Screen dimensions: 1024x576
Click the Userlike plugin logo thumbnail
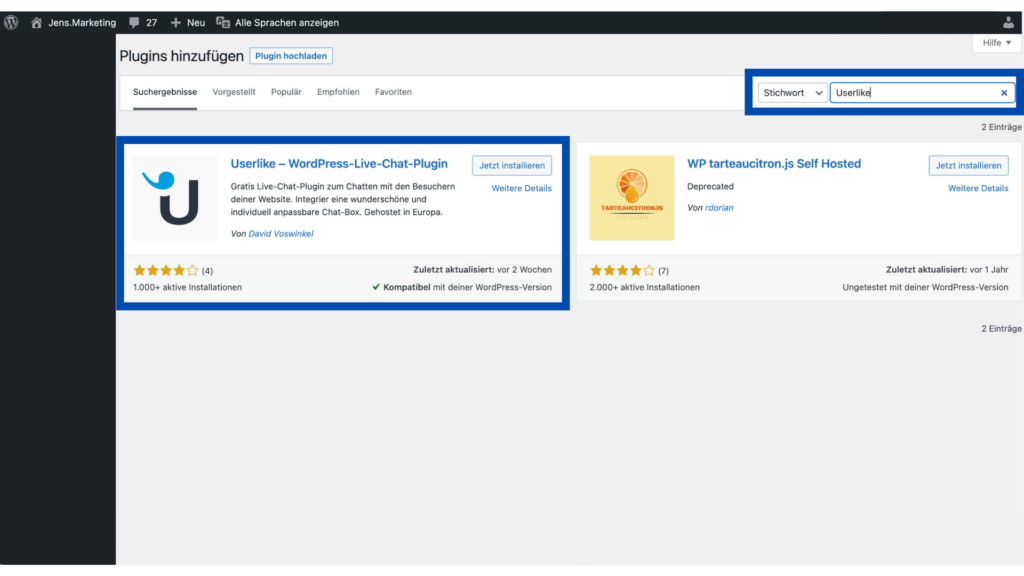[175, 197]
